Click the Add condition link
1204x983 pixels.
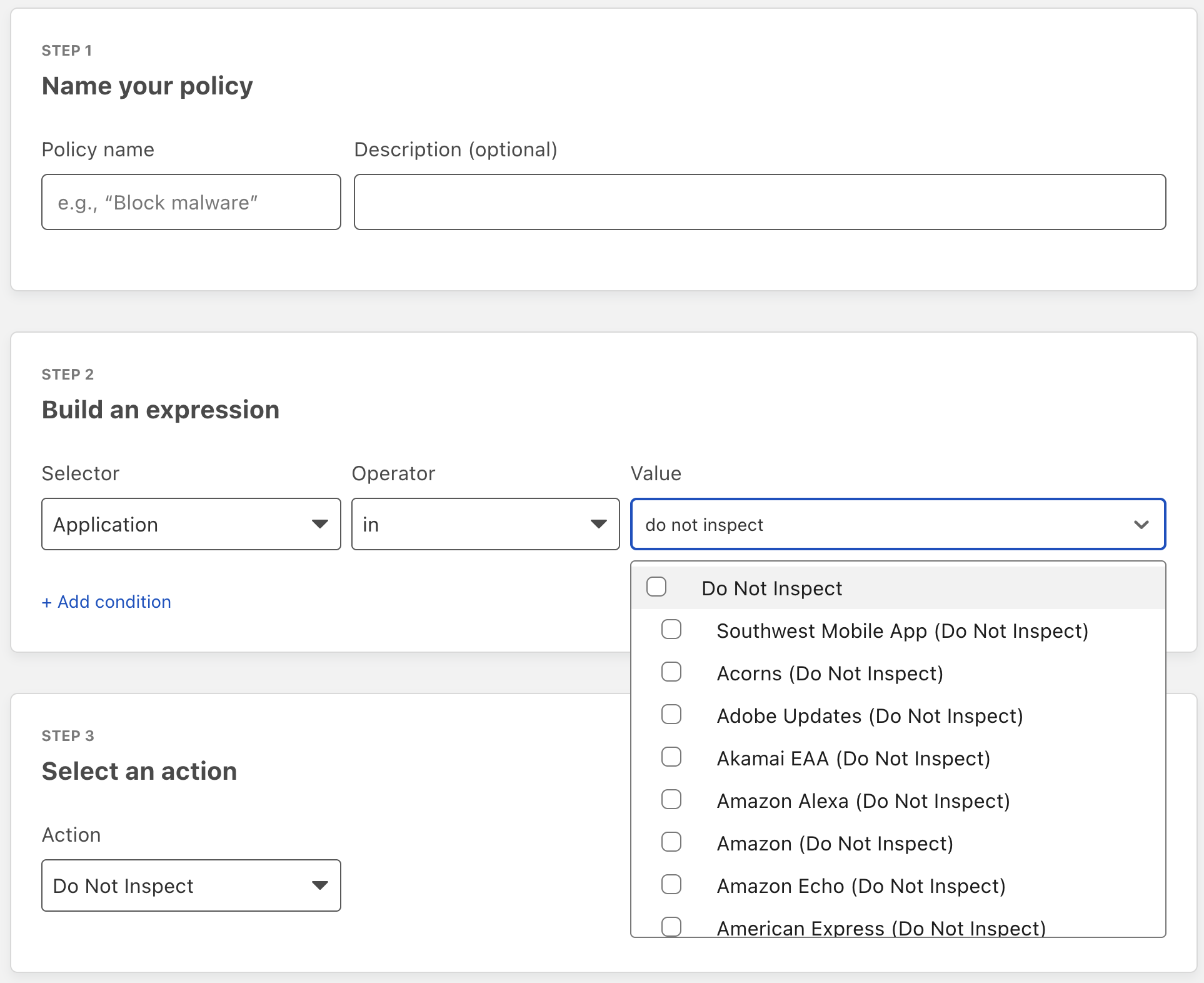106,602
